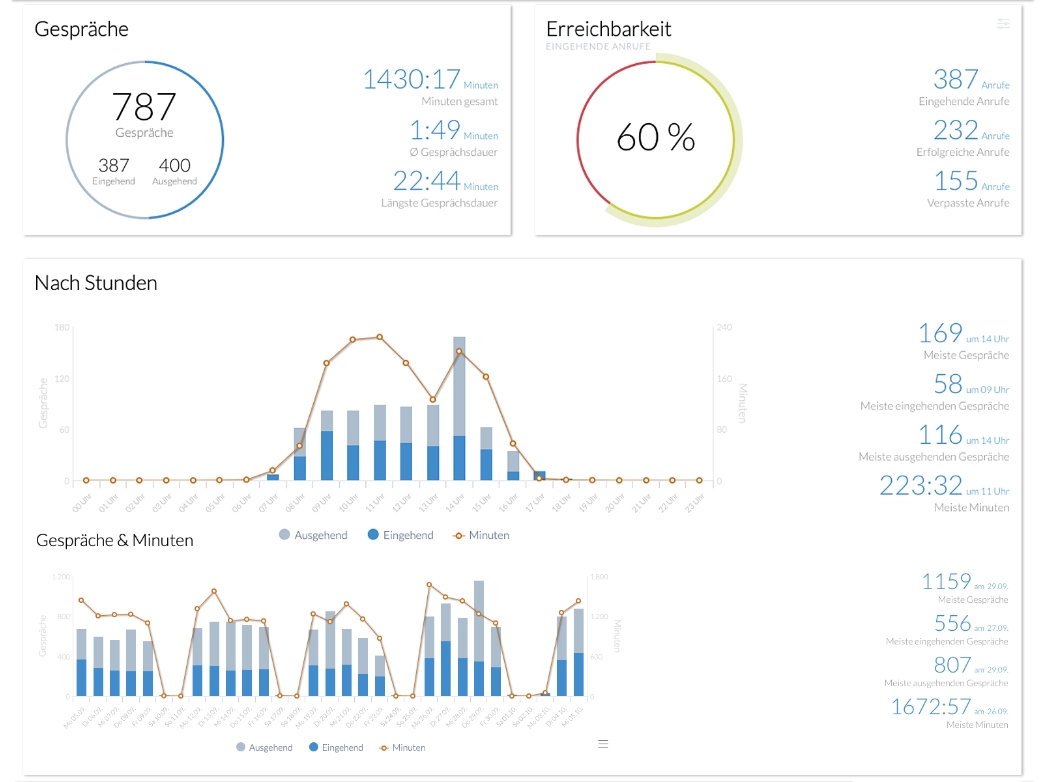Open the settings sliders icon in the Erreichbarkeit card
The image size is (1042, 782).
pos(1003,24)
